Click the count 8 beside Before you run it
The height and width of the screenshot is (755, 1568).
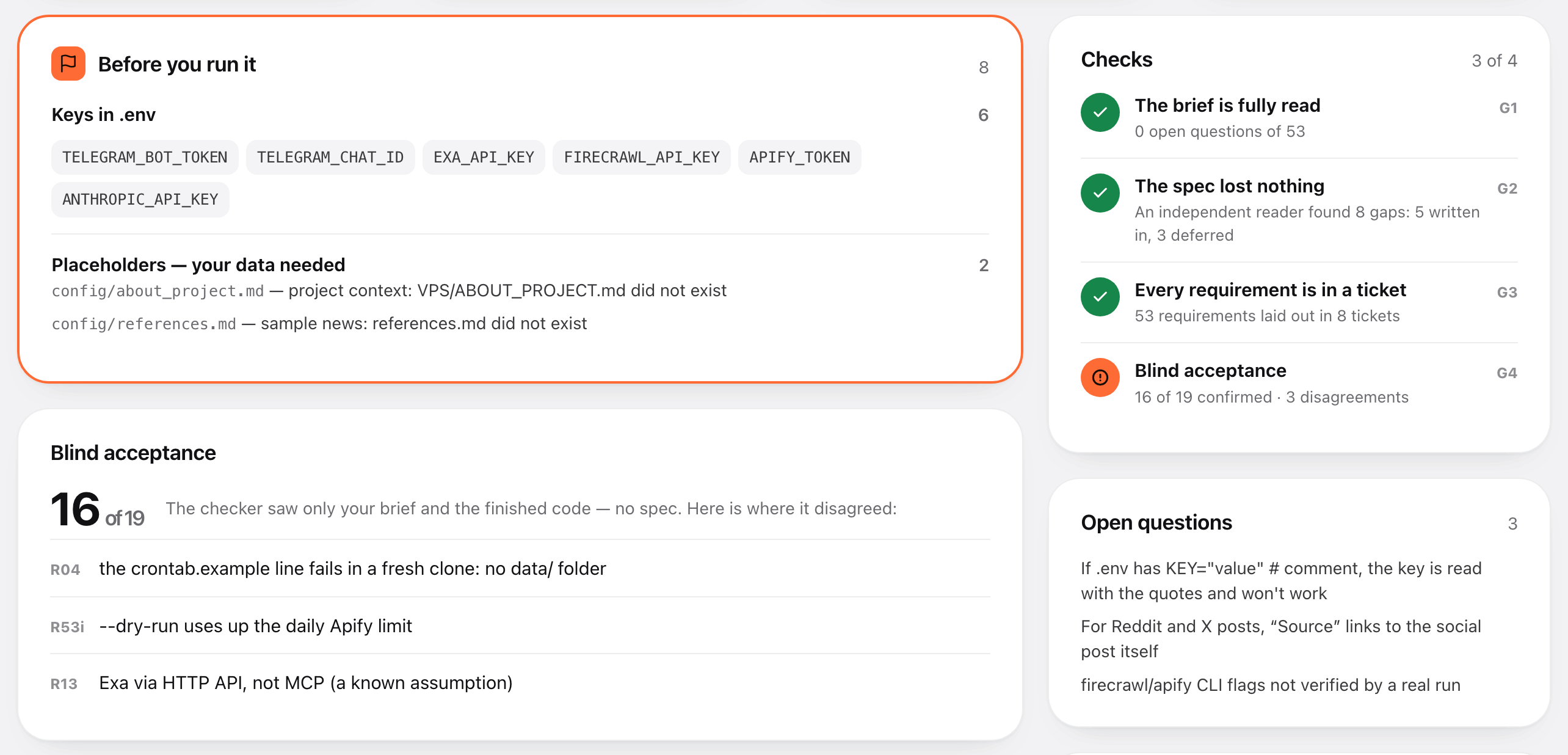984,67
